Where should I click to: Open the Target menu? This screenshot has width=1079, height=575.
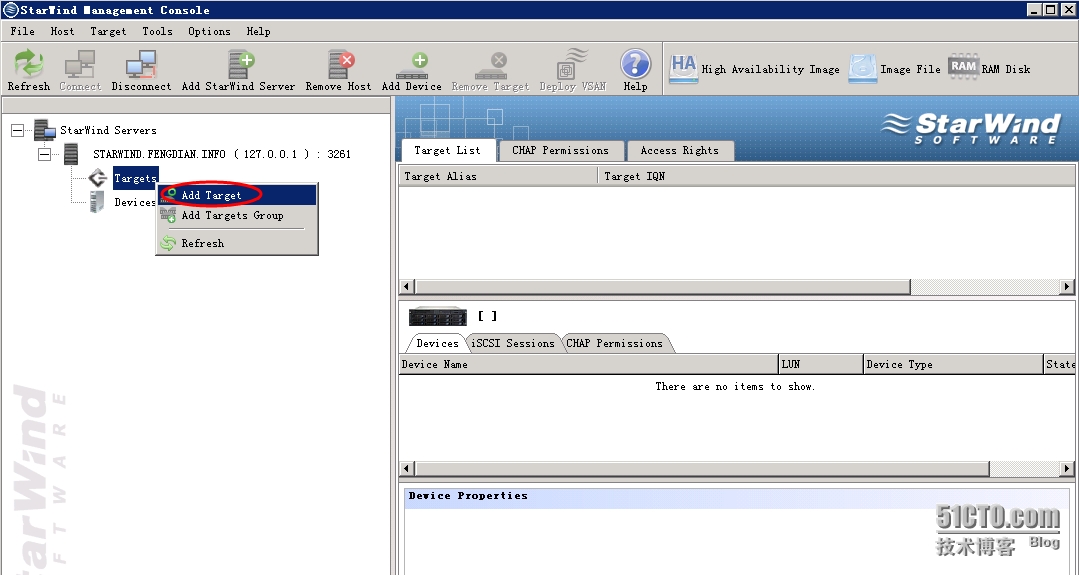(x=108, y=31)
